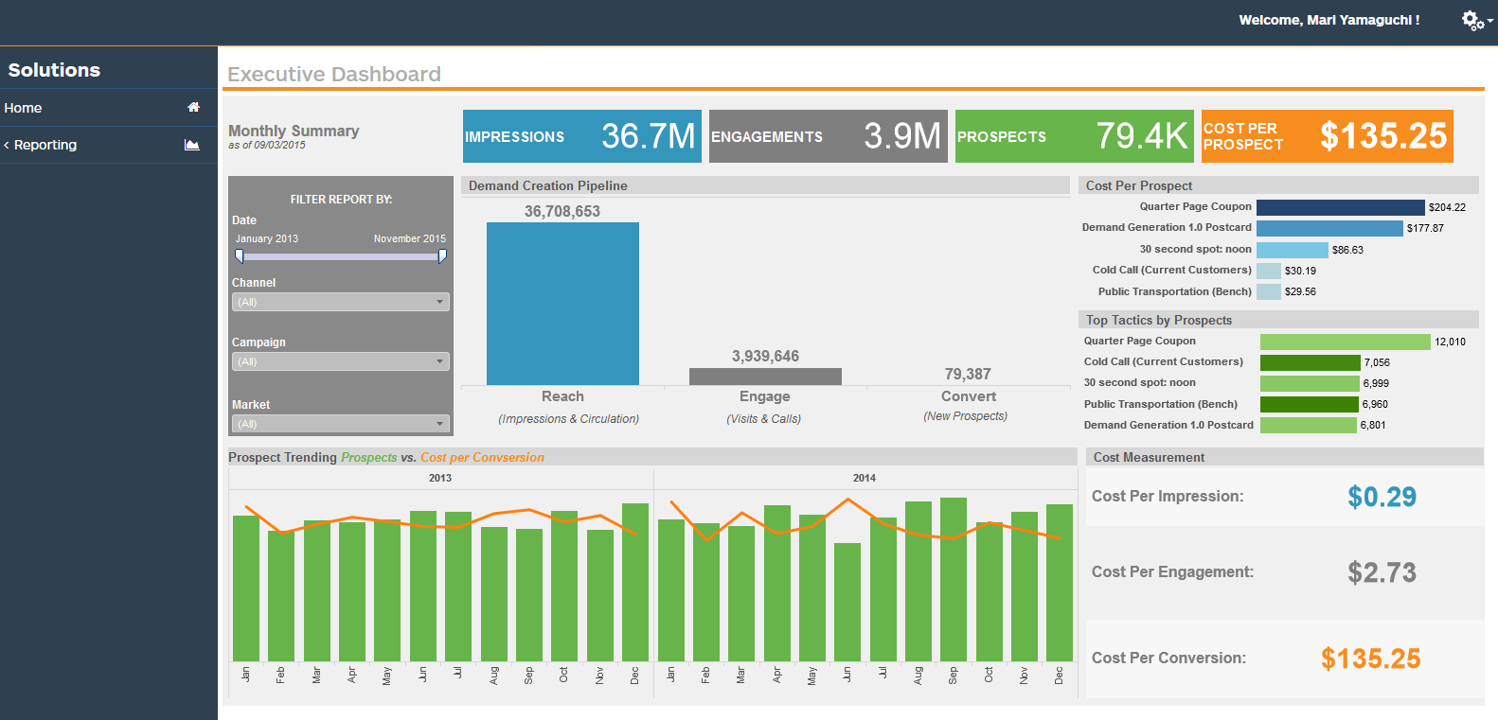Screen dimensions: 1498x720
Task: Click the June 2014 green bar
Action: click(847, 602)
